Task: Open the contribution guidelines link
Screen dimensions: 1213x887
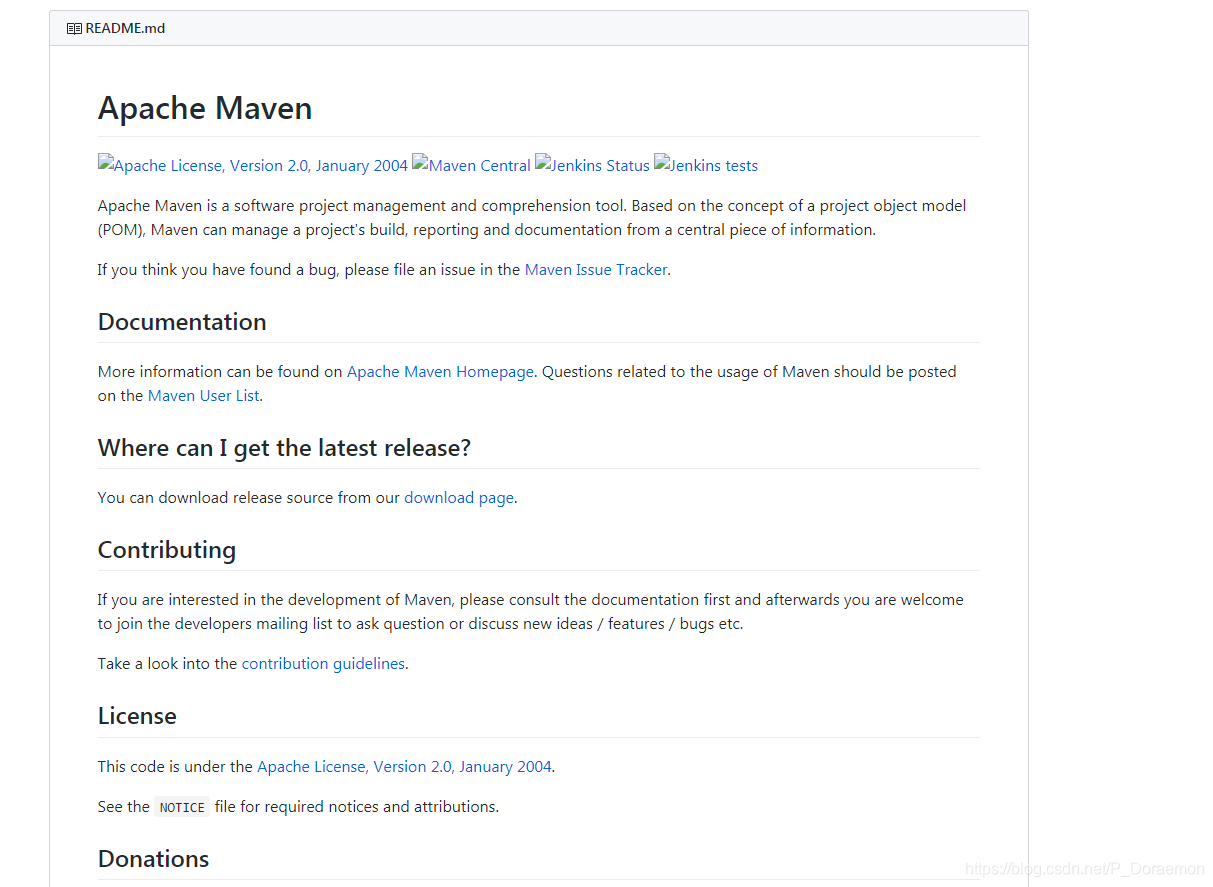Action: [x=323, y=664]
